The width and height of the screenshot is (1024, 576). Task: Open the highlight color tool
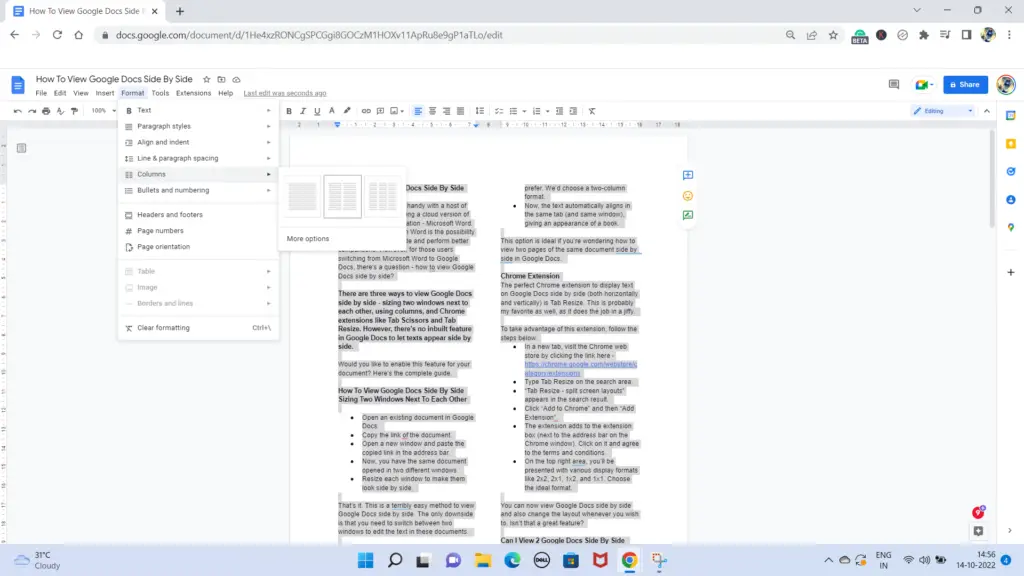[x=347, y=111]
